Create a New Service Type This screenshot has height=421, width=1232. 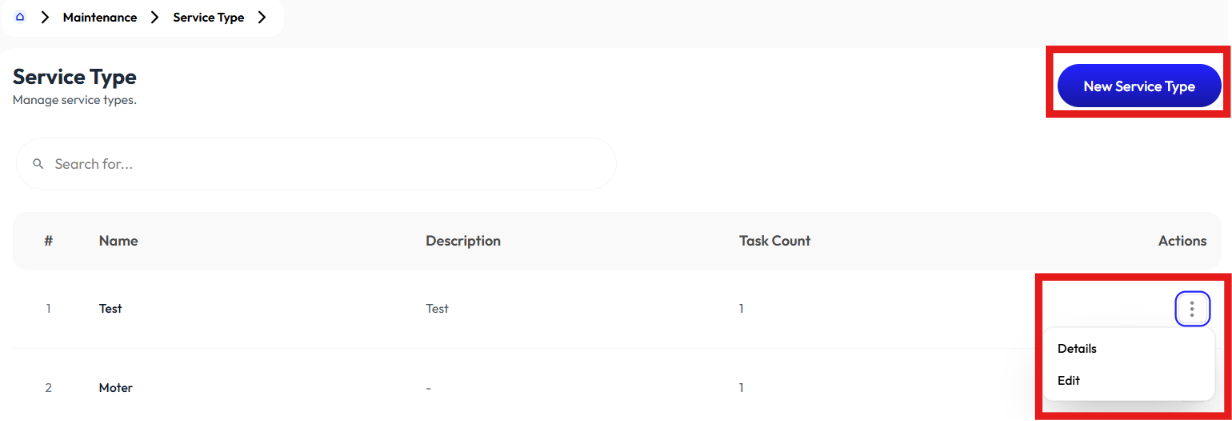[1139, 86]
